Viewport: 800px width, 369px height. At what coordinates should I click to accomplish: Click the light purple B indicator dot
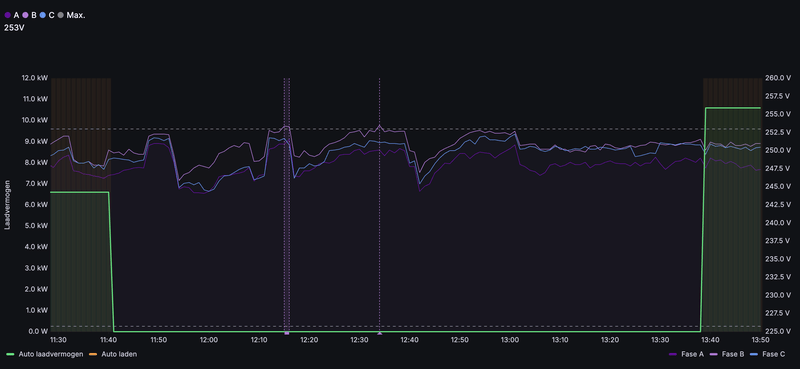pos(25,15)
